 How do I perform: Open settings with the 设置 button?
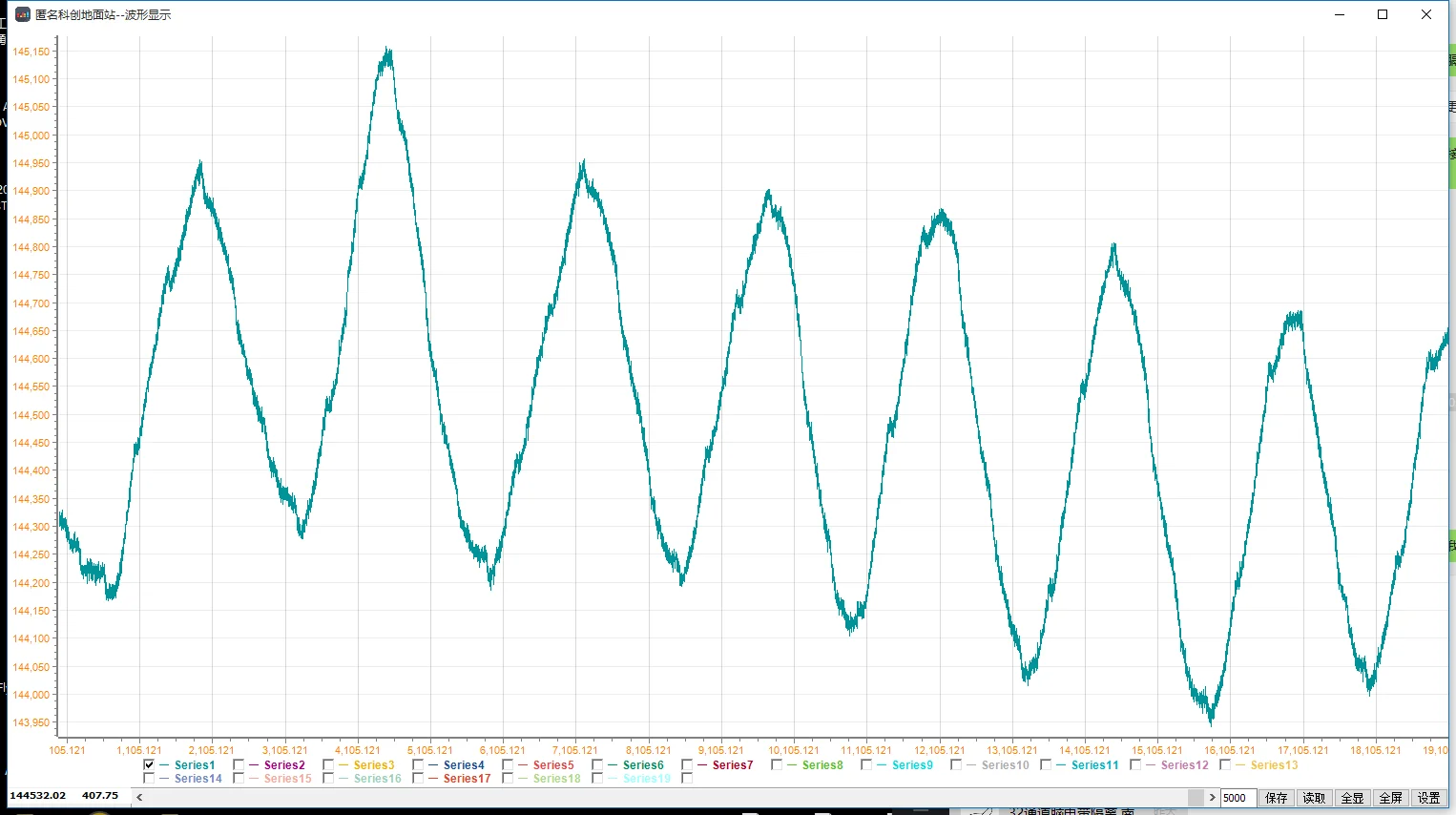1429,798
